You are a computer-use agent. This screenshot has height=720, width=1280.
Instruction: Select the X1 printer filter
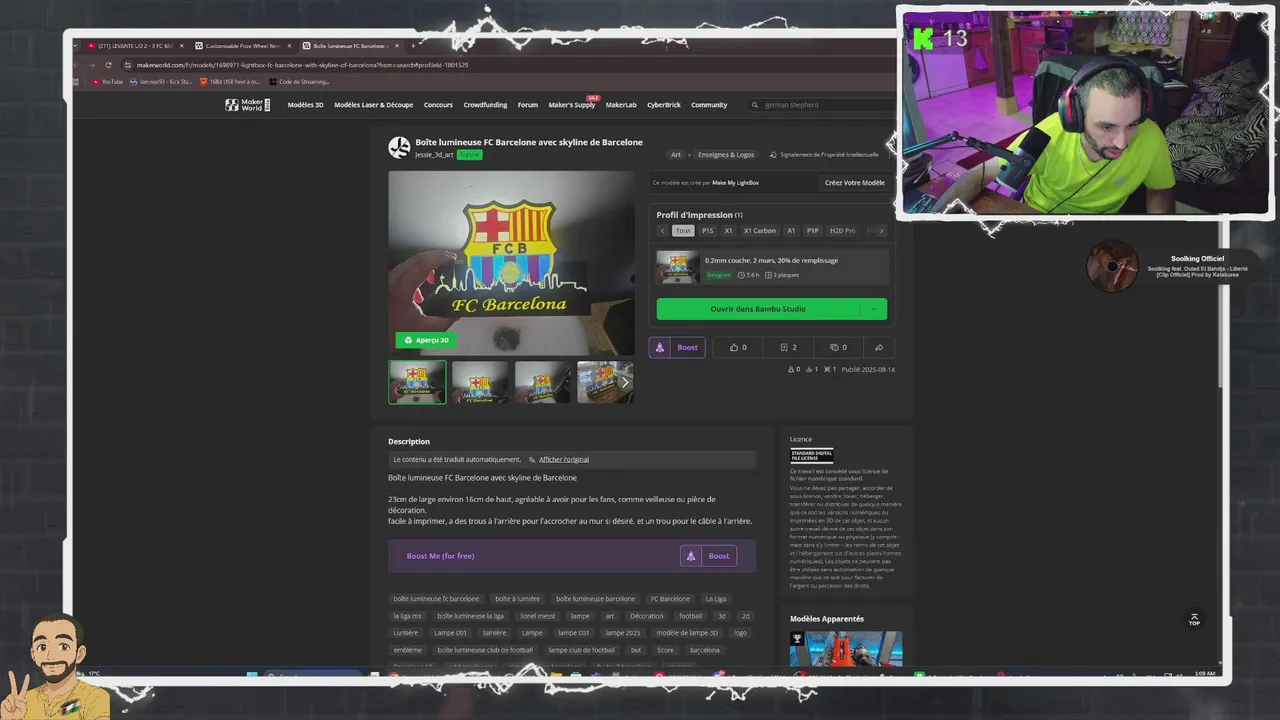[x=728, y=230]
